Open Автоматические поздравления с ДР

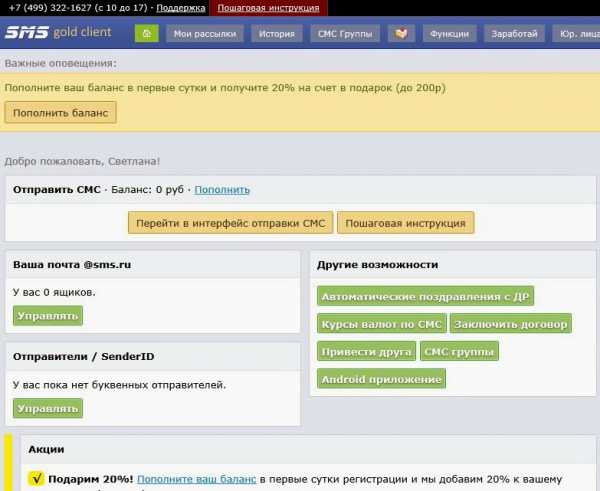pos(424,296)
